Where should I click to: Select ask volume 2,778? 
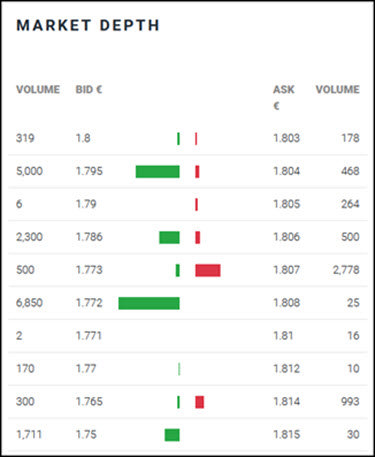click(x=346, y=270)
